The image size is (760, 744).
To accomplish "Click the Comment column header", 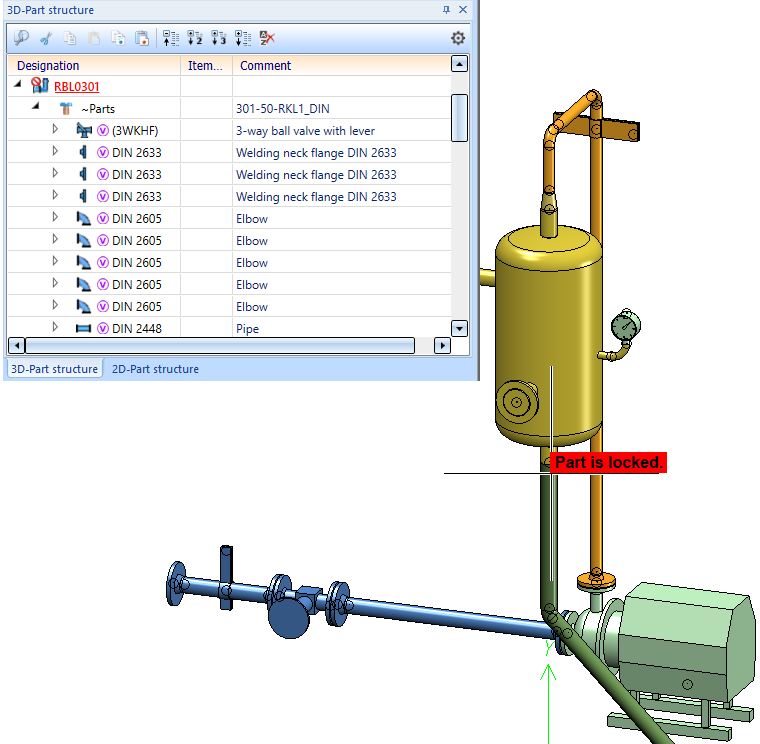I will point(342,65).
